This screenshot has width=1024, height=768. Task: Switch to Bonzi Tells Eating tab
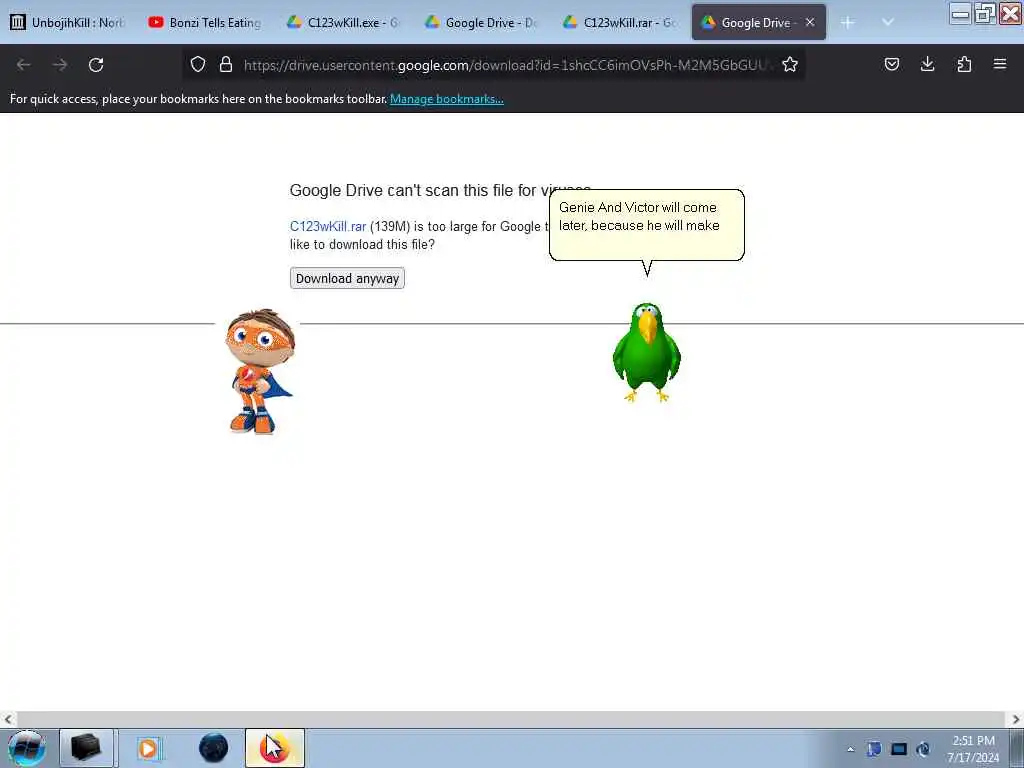point(205,23)
